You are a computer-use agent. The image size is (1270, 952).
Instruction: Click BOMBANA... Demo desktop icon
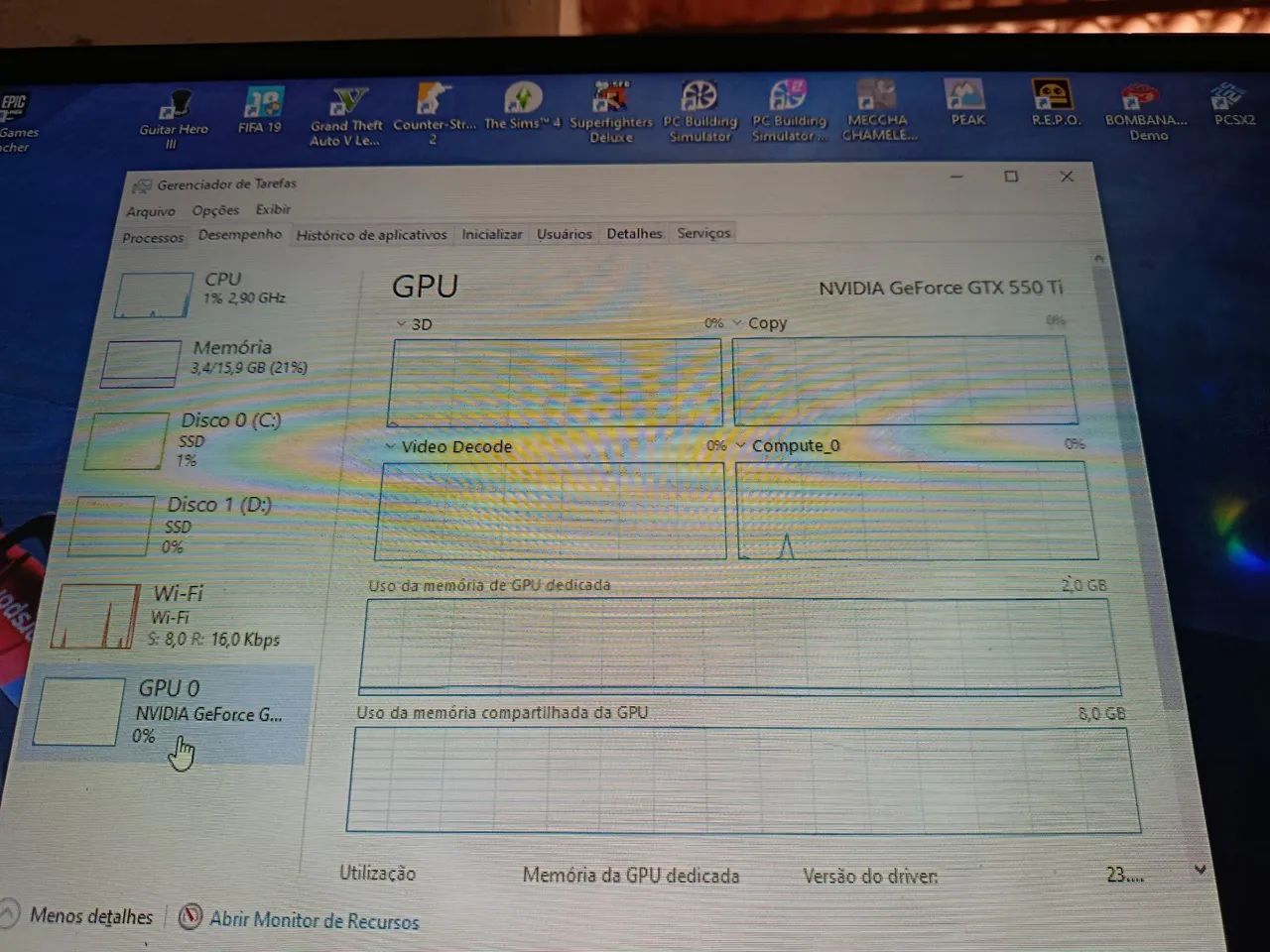pyautogui.click(x=1145, y=111)
